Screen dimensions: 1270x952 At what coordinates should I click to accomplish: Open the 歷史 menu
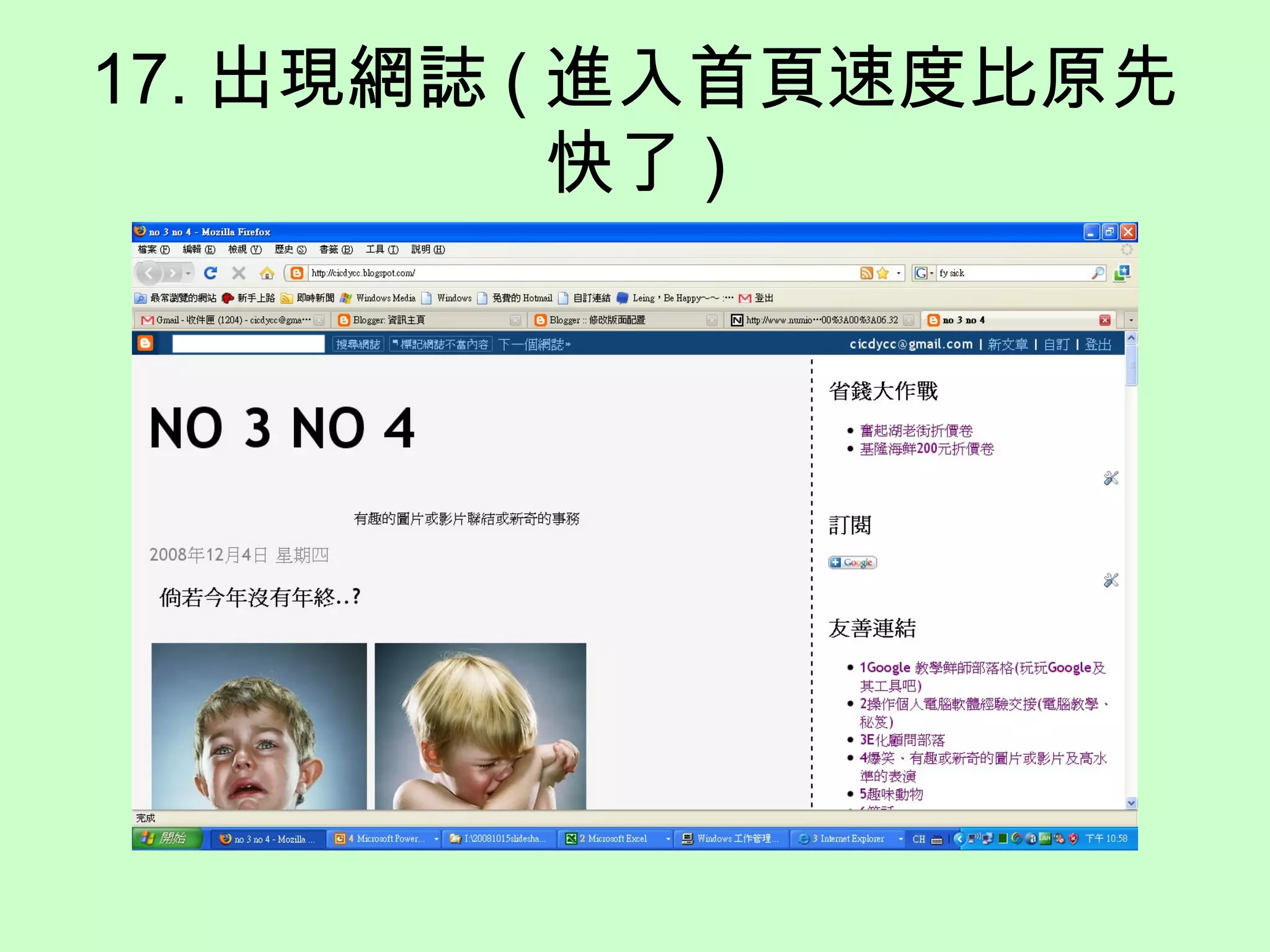point(290,249)
